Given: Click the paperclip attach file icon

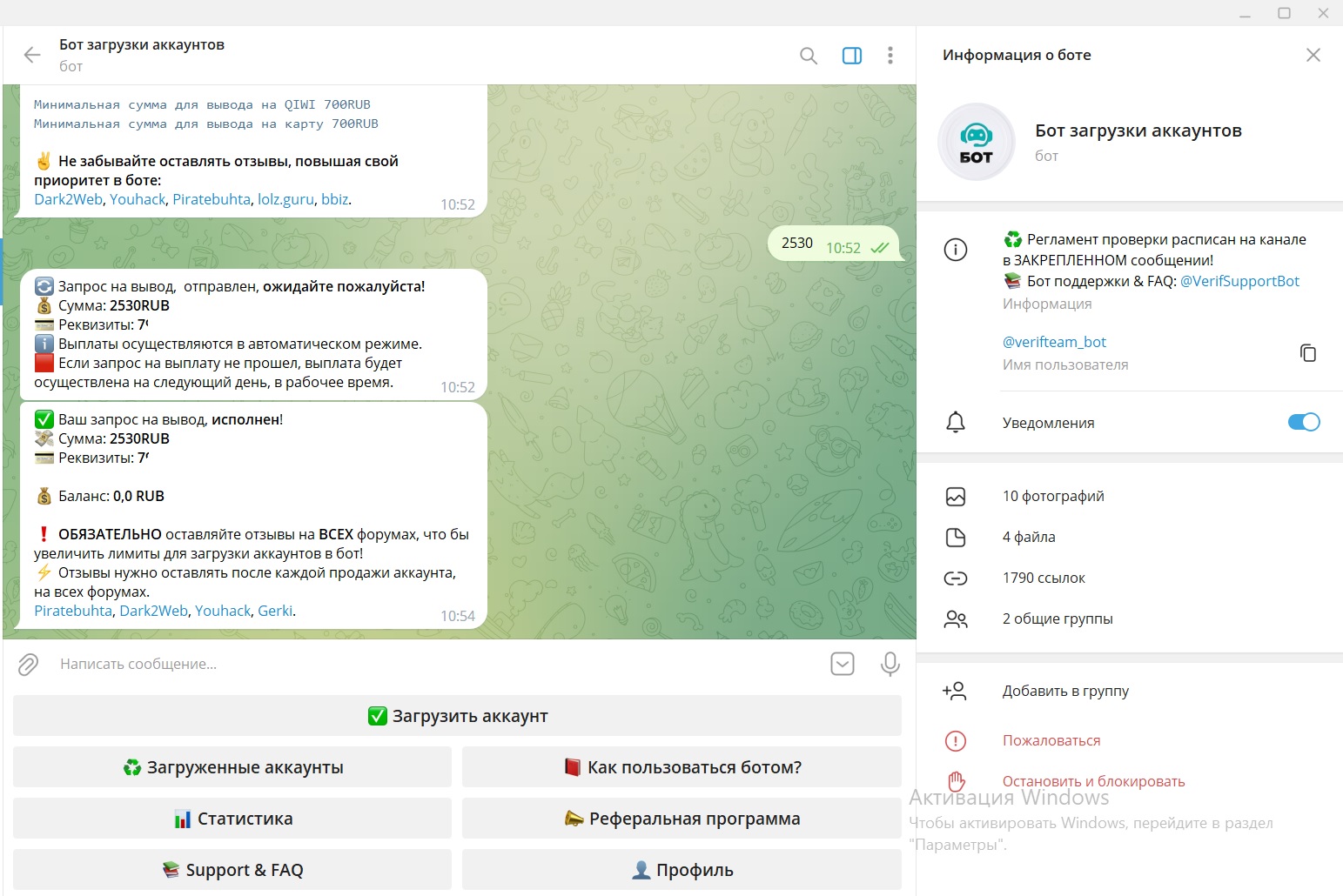Looking at the screenshot, I should point(29,665).
